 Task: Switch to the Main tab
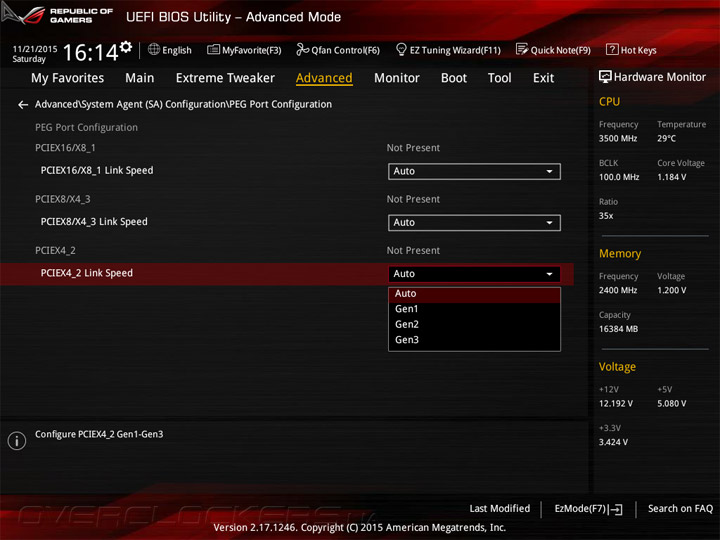point(140,78)
